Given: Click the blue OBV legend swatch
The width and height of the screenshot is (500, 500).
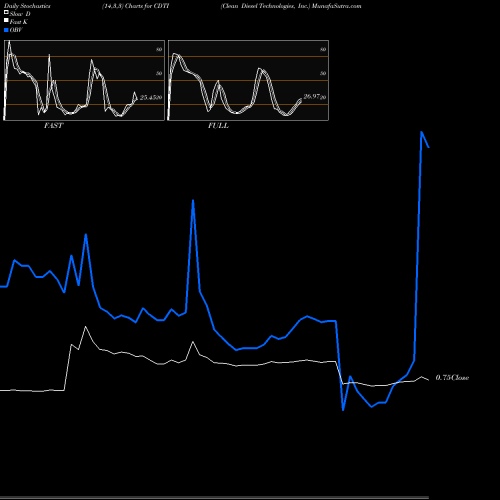Looking at the screenshot, I should coord(6,30).
